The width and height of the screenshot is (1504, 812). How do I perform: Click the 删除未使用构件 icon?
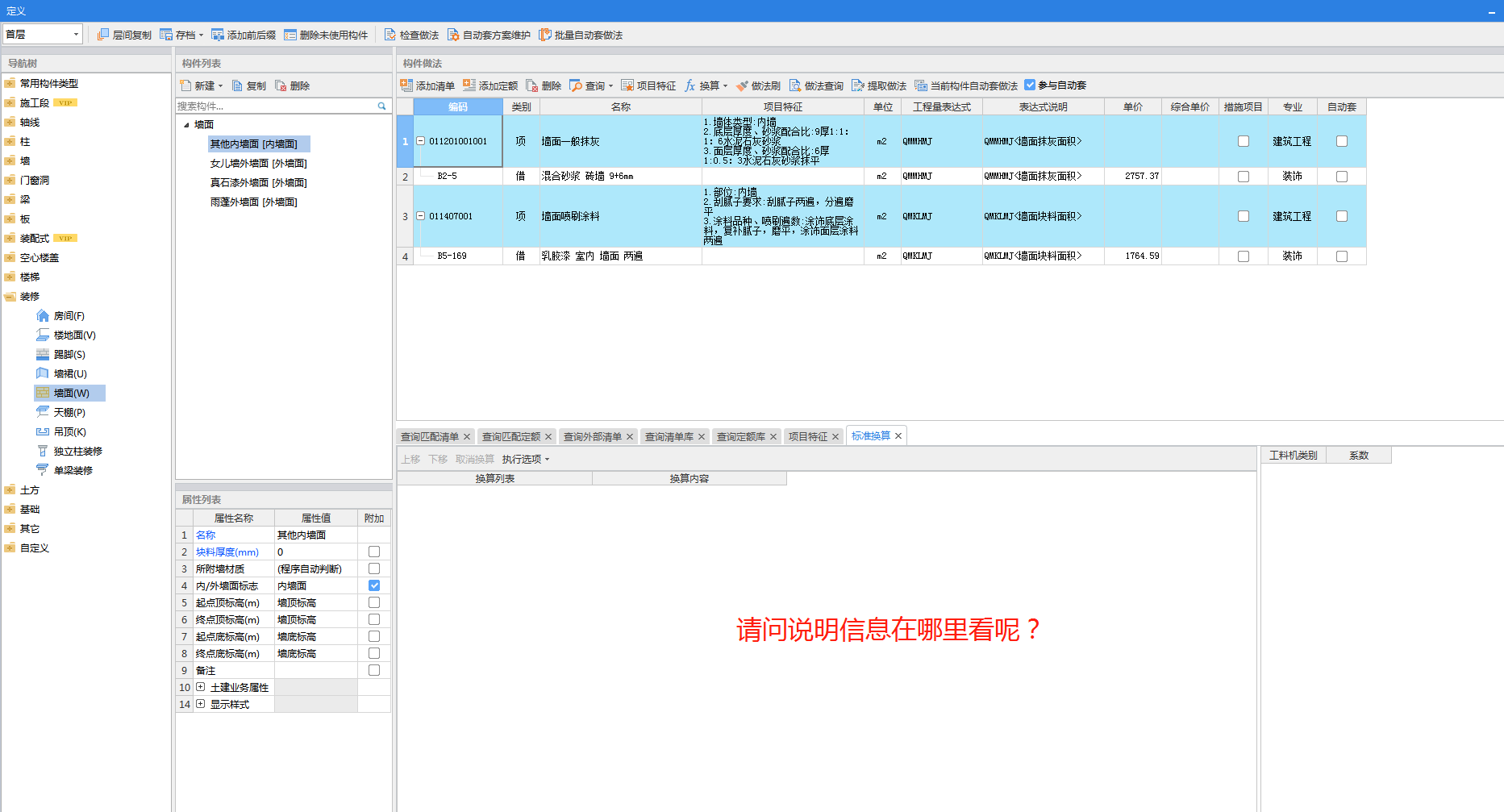tap(290, 35)
